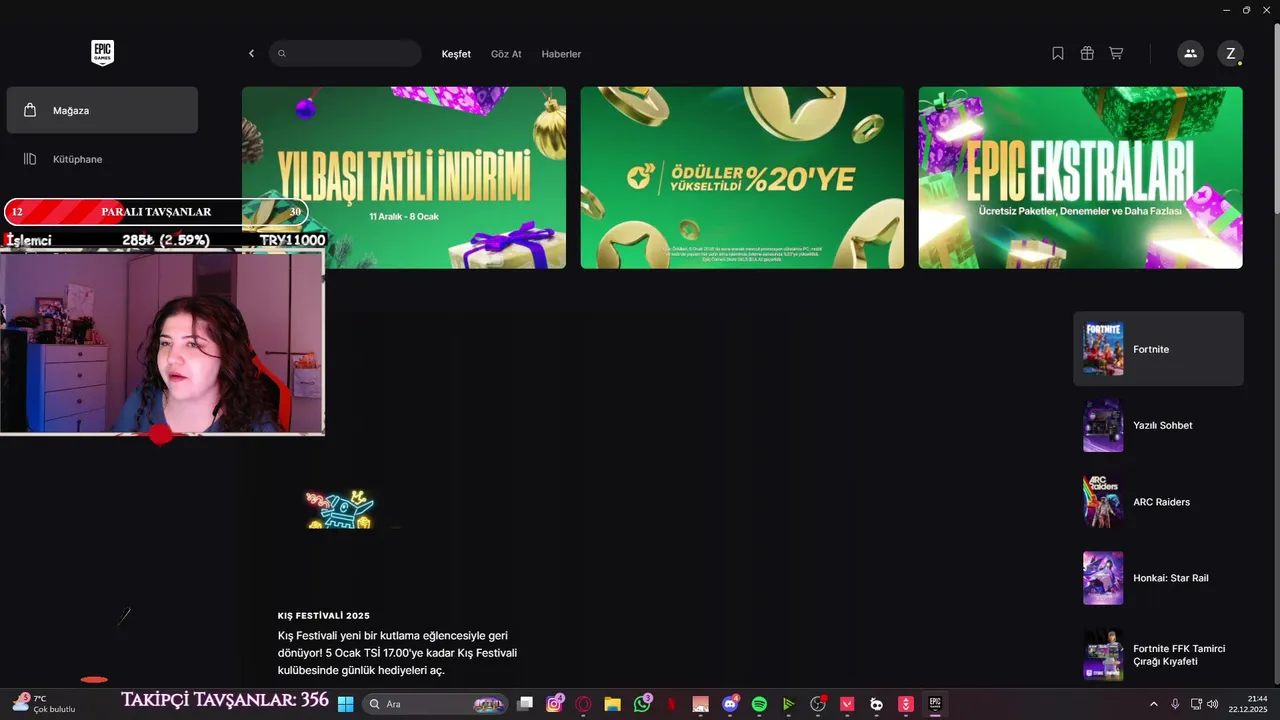Open the shopping cart
This screenshot has width=1280, height=720.
tap(1116, 54)
